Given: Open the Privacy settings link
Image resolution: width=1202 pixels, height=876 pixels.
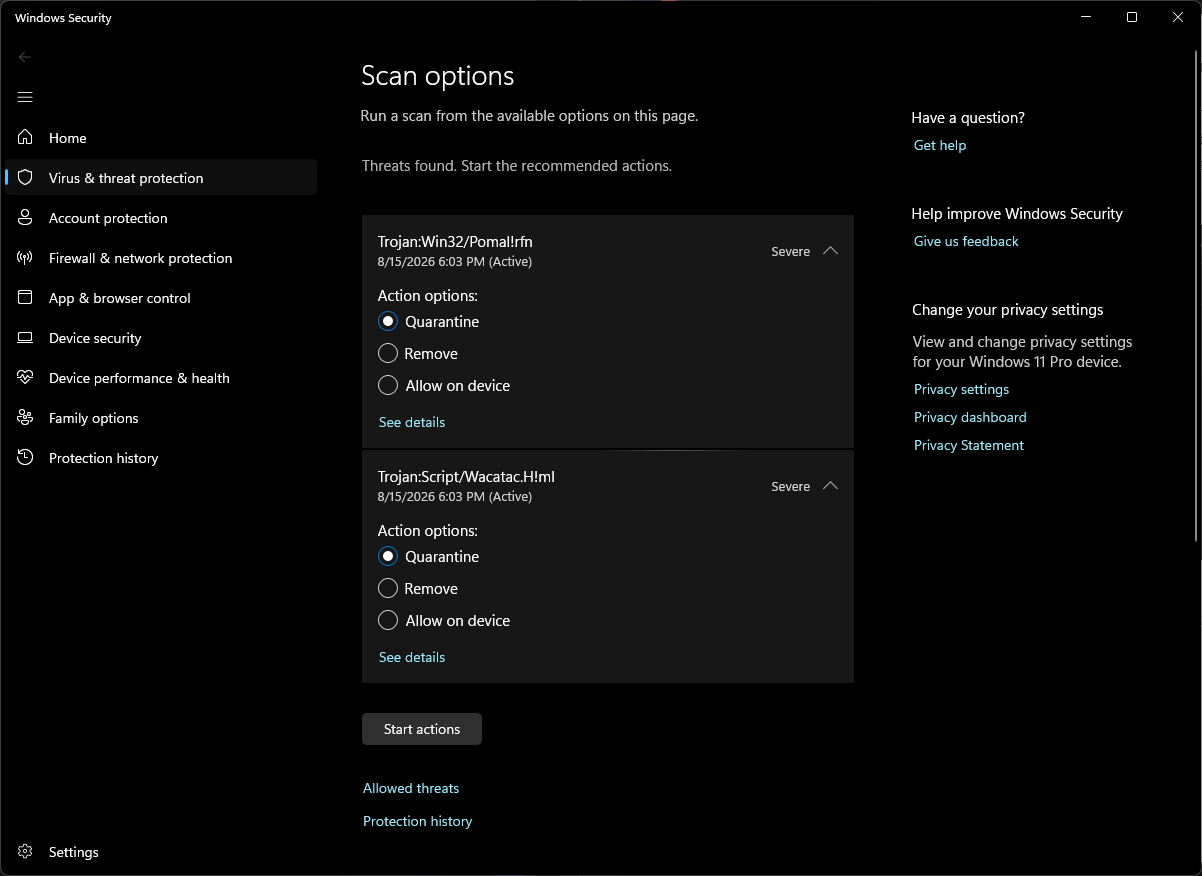Looking at the screenshot, I should pos(962,389).
